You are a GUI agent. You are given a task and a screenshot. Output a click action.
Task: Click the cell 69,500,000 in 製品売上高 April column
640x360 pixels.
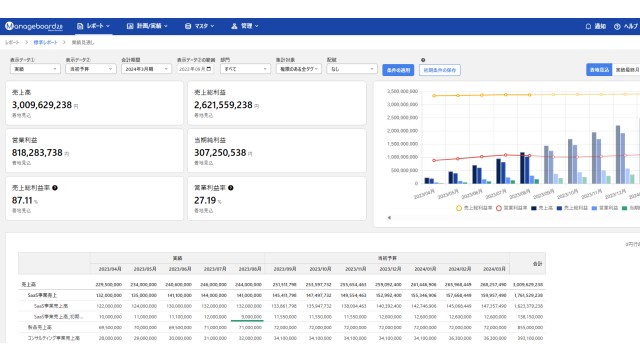tap(110, 327)
